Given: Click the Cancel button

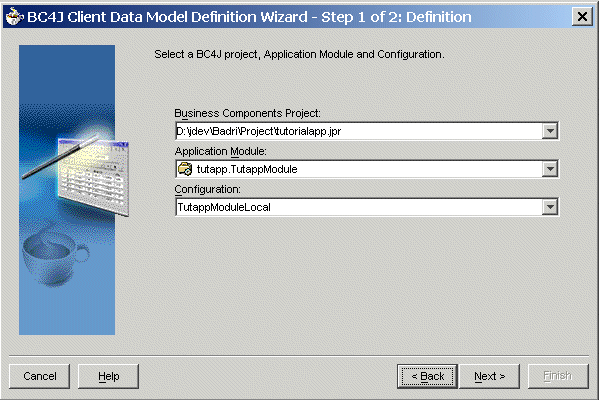Looking at the screenshot, I should [39, 376].
